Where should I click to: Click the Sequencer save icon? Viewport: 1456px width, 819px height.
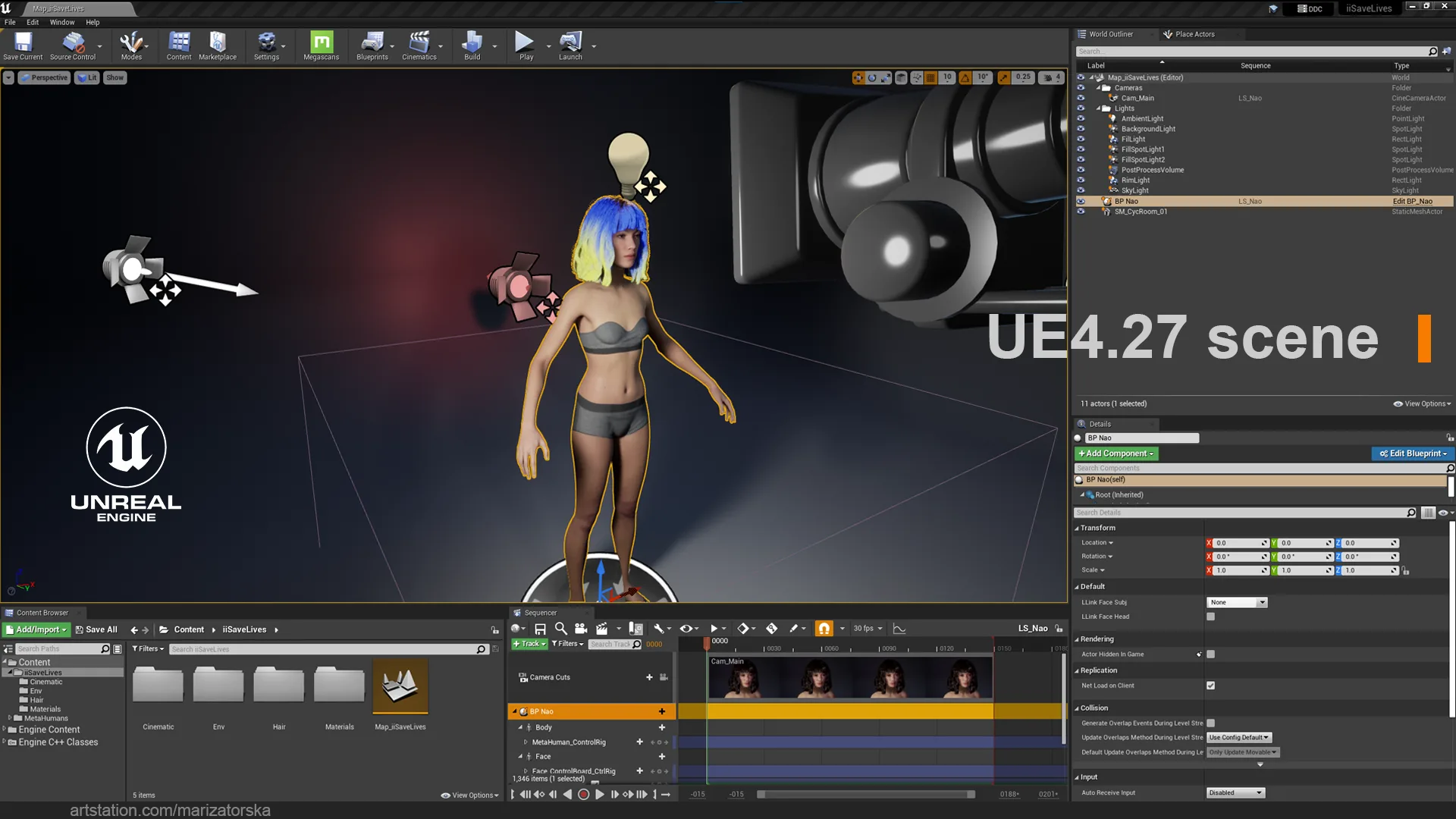pyautogui.click(x=540, y=629)
